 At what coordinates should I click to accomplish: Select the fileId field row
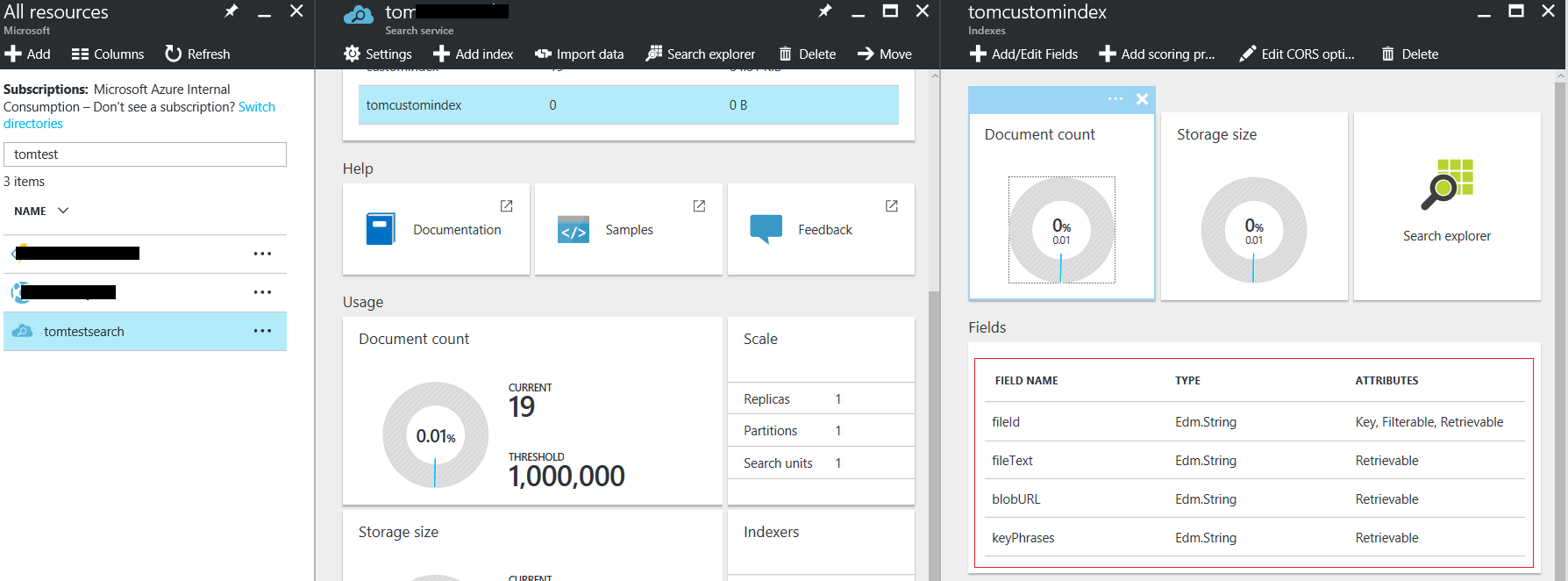coord(1254,422)
